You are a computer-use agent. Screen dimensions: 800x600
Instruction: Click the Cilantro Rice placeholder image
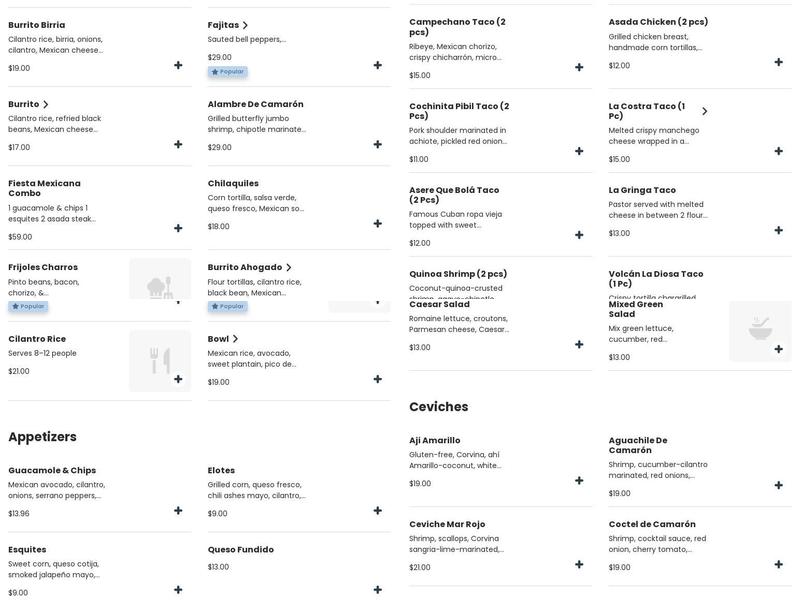point(160,360)
